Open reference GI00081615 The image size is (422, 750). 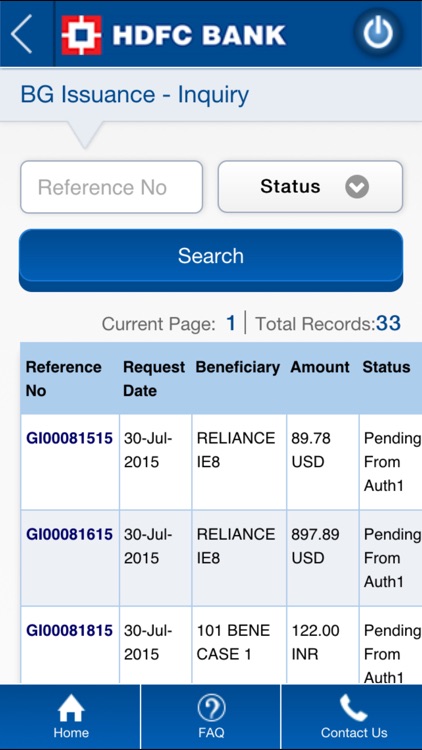69,534
